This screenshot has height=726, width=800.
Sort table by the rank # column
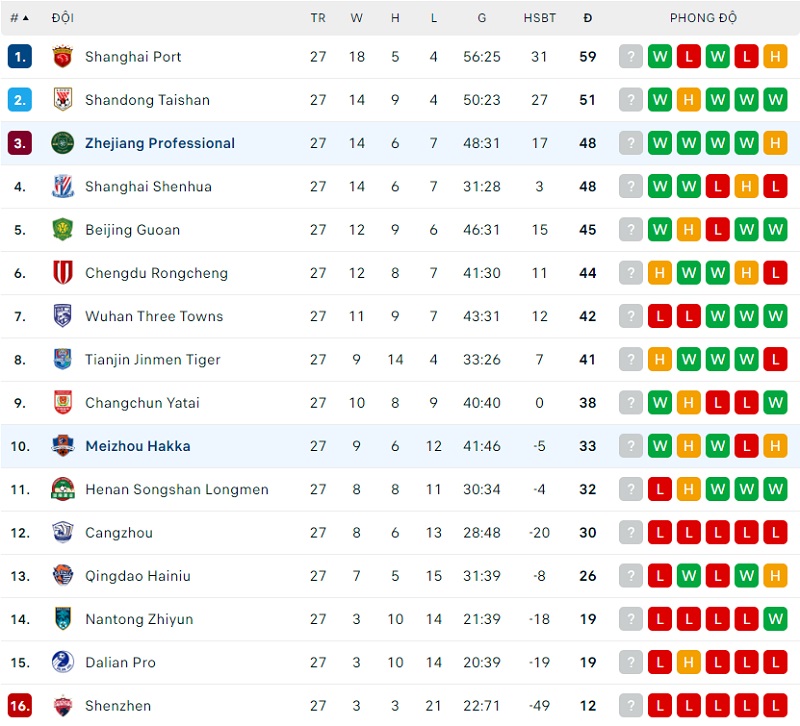point(19,18)
